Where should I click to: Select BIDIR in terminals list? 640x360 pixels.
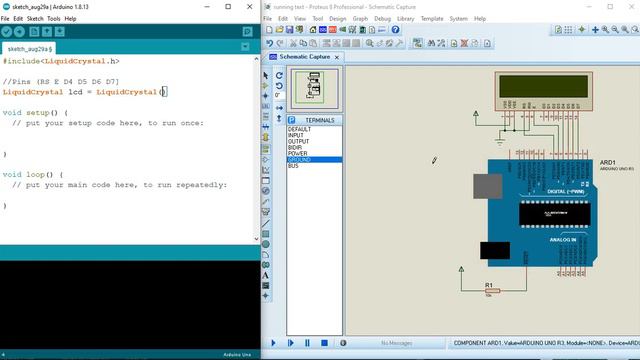pos(314,147)
